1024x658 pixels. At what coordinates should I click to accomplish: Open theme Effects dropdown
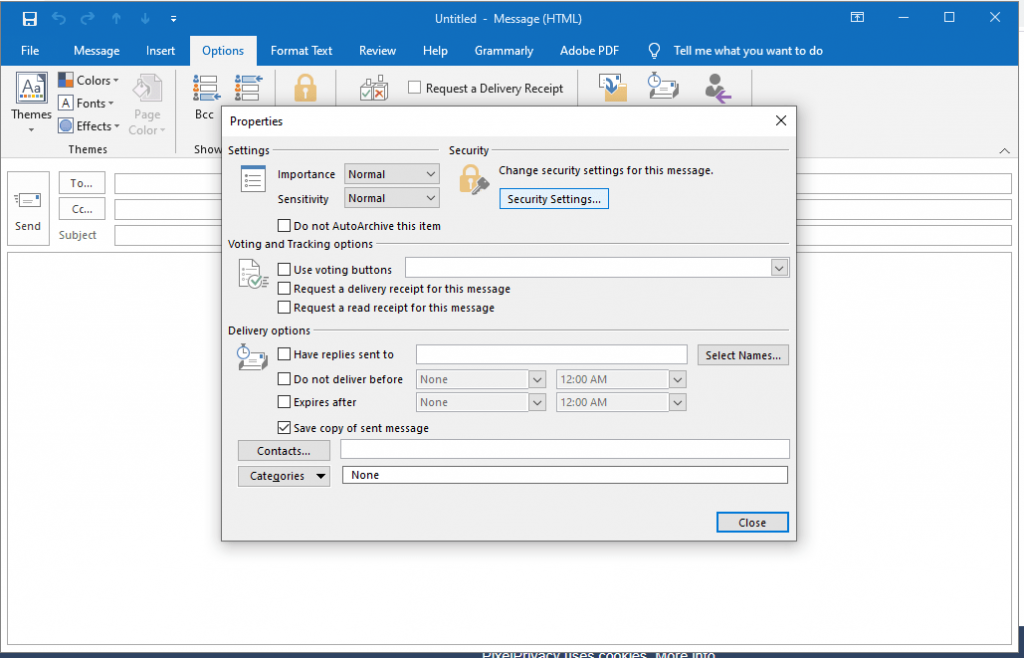pos(89,126)
